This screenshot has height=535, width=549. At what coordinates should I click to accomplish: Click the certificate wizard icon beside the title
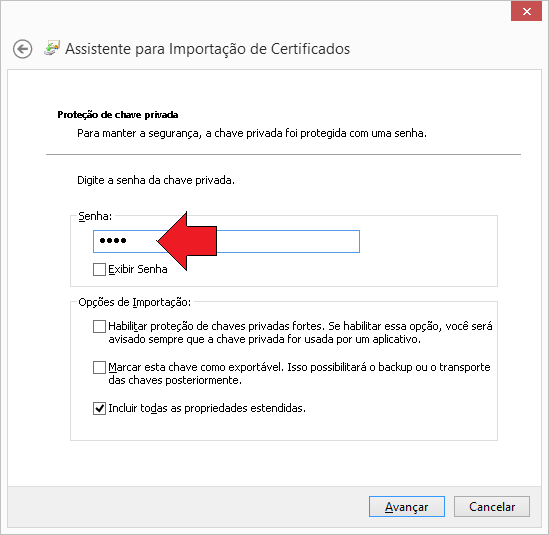click(x=52, y=48)
